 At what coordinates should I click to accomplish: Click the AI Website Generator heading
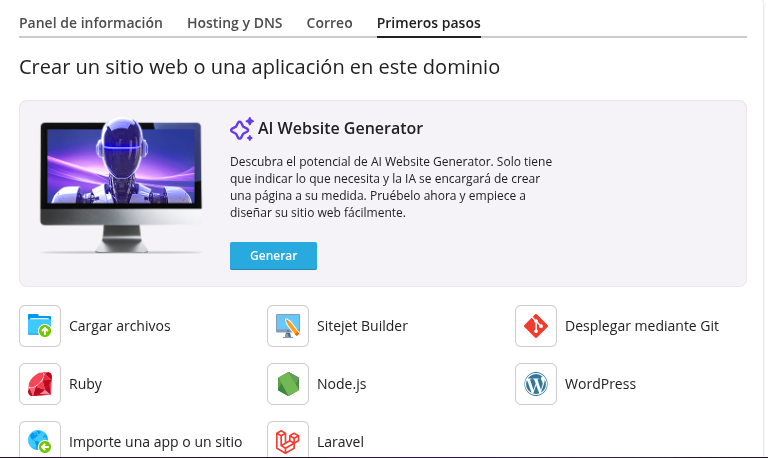(340, 129)
